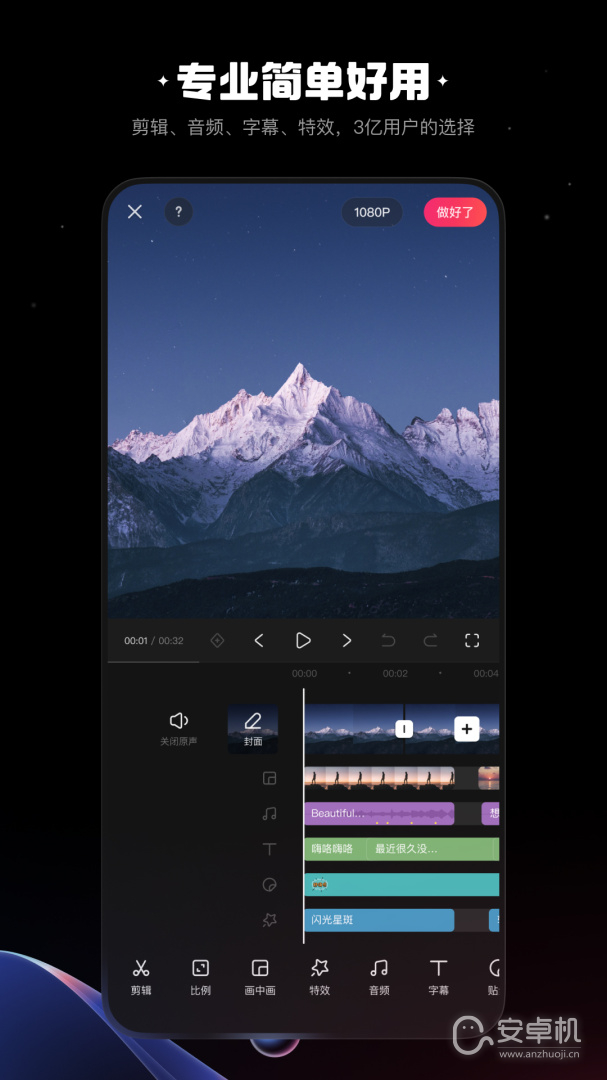
Task: Click the 00:02 timeline ruler mark
Action: (395, 674)
